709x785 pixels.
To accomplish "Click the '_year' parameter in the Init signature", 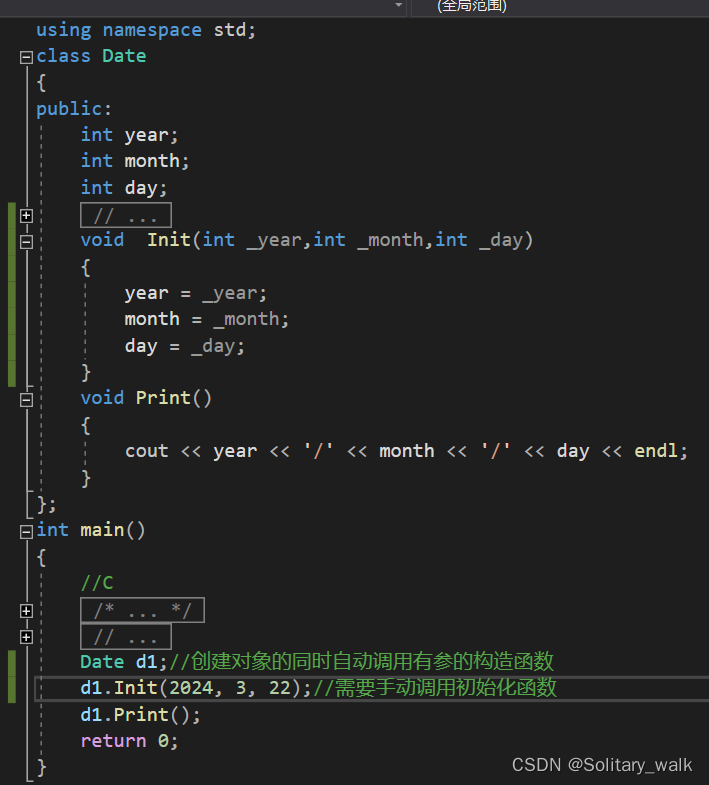I will point(274,241).
